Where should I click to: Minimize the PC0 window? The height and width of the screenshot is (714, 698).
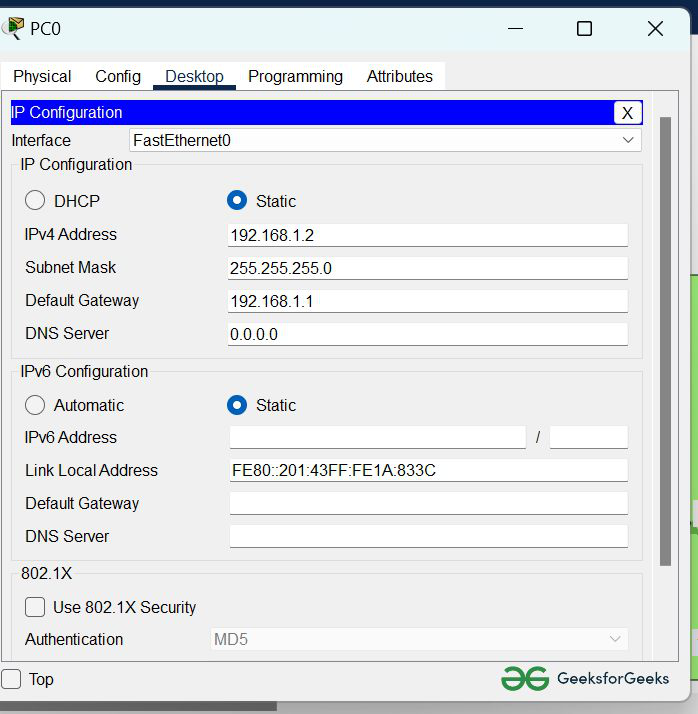click(515, 29)
